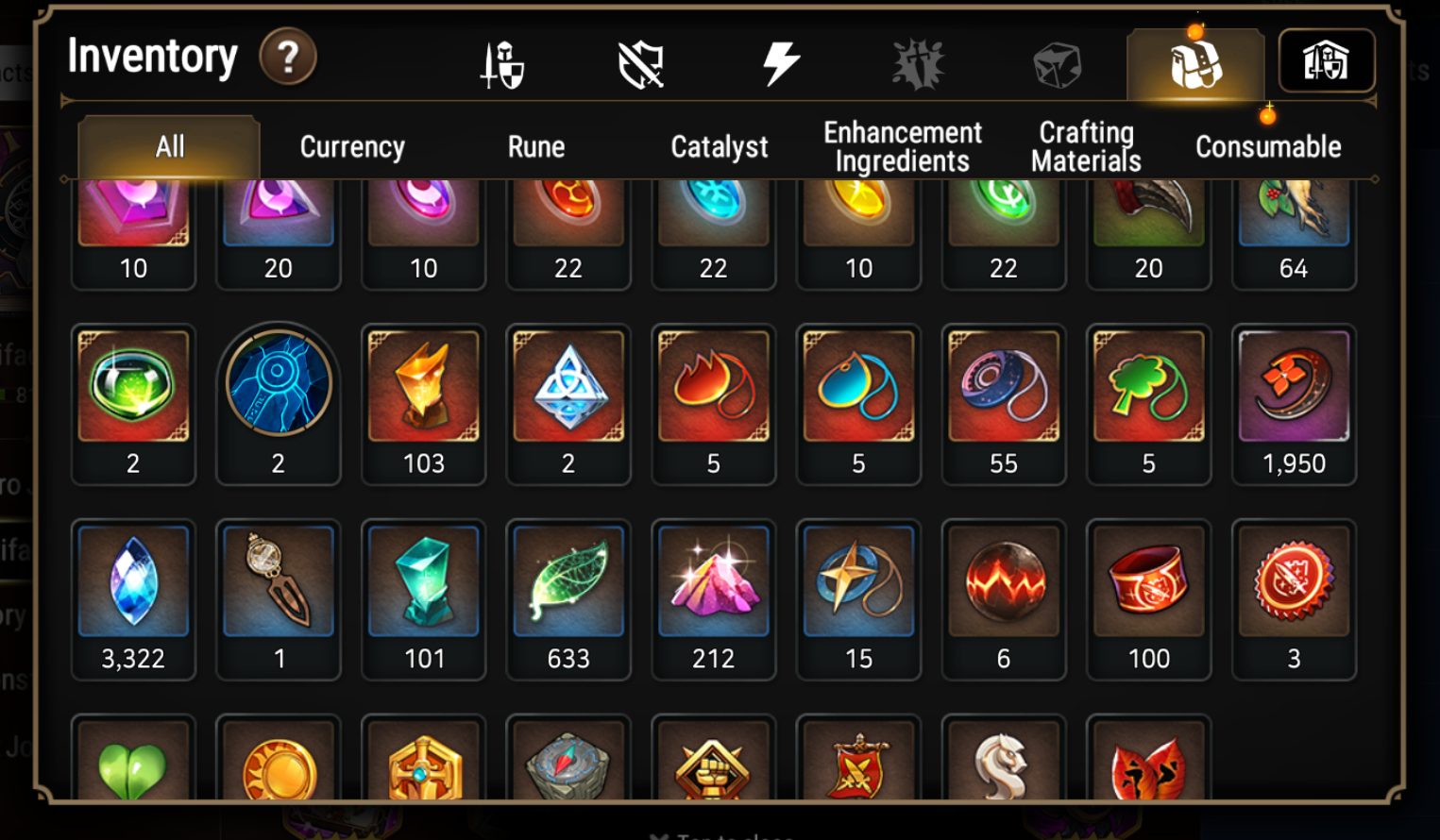Select the blue crystal item with 3,322

[133, 599]
